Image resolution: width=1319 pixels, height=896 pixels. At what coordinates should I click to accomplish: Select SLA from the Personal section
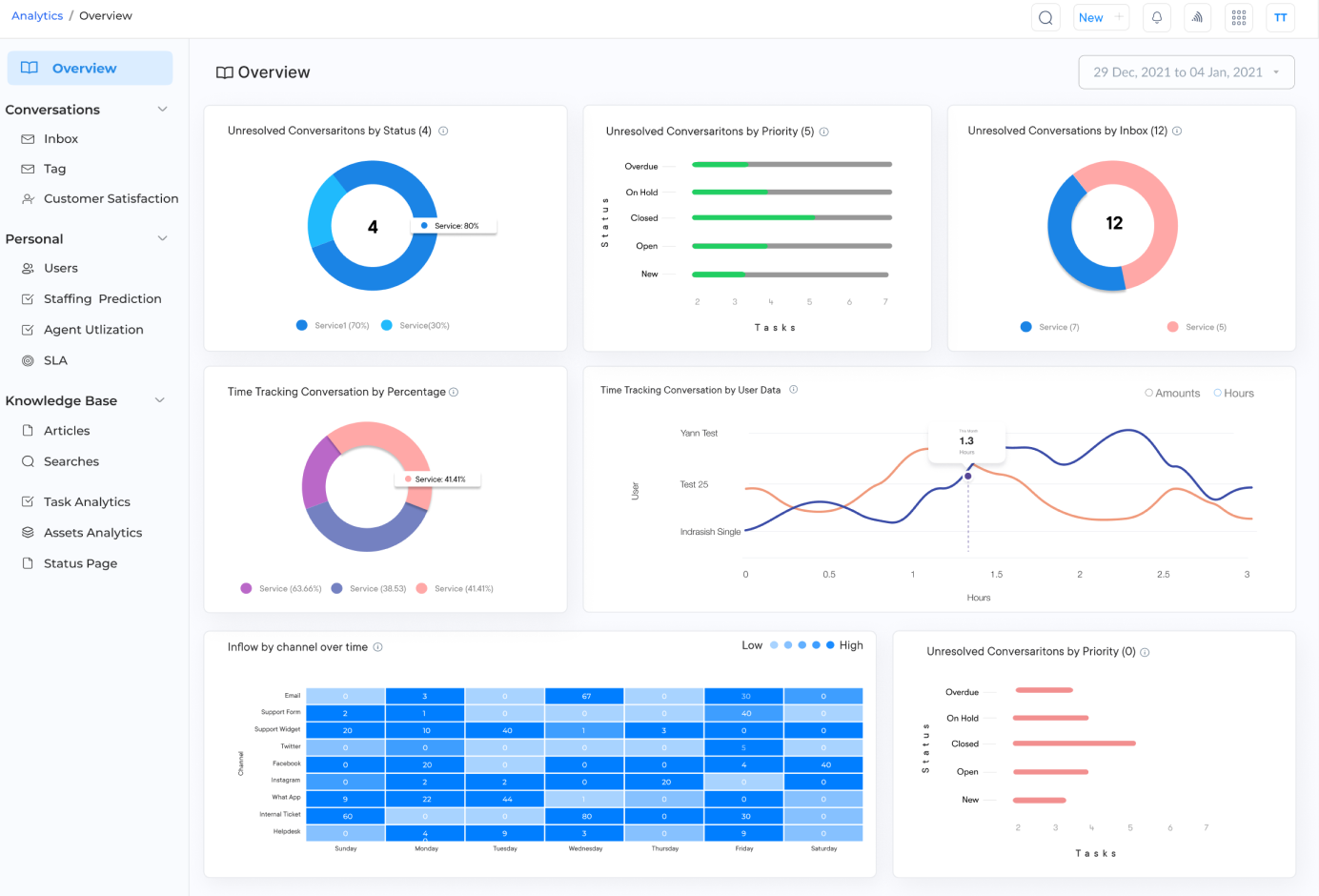point(57,359)
